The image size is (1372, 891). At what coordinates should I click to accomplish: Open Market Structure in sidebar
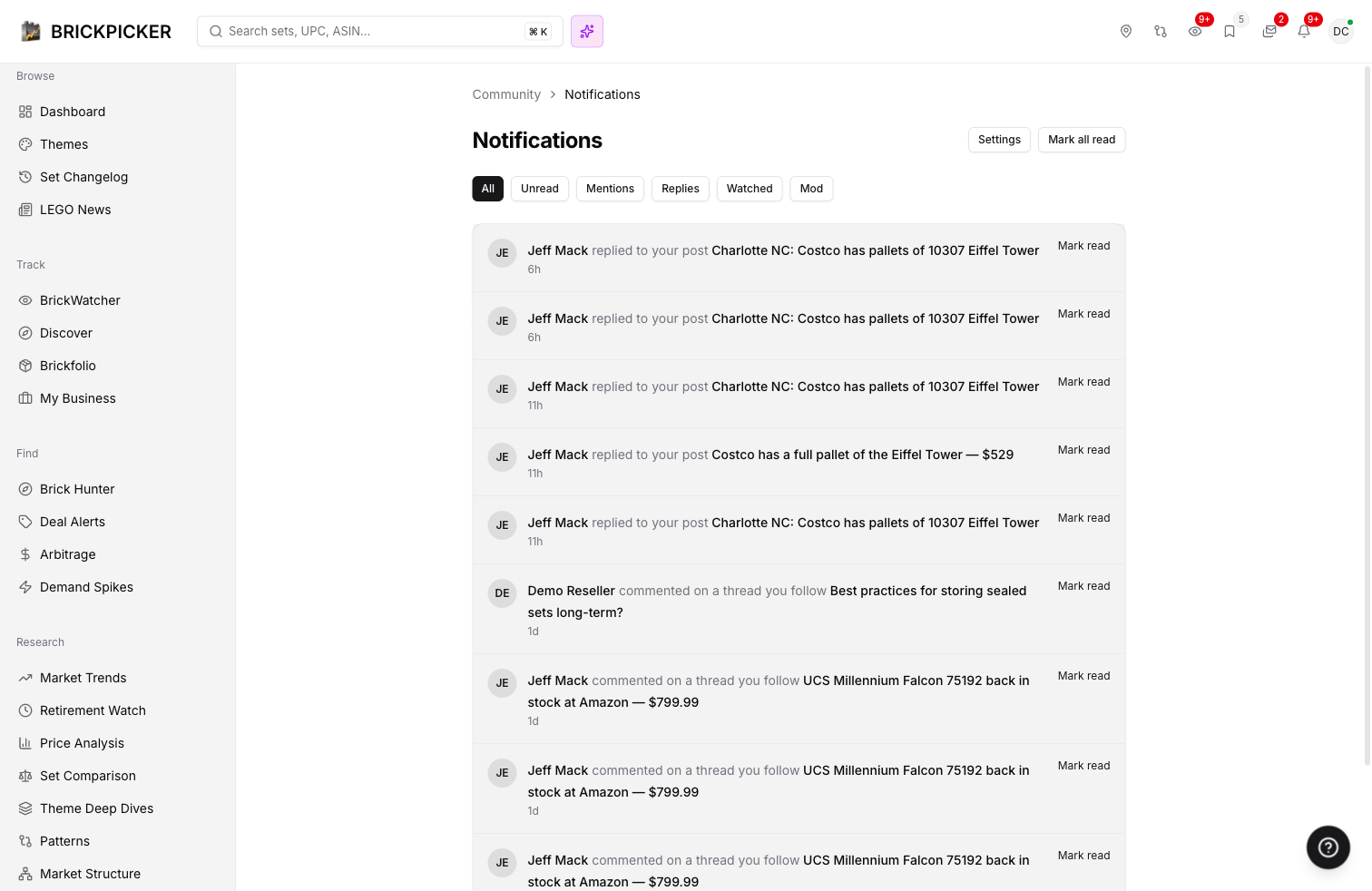(x=117, y=874)
